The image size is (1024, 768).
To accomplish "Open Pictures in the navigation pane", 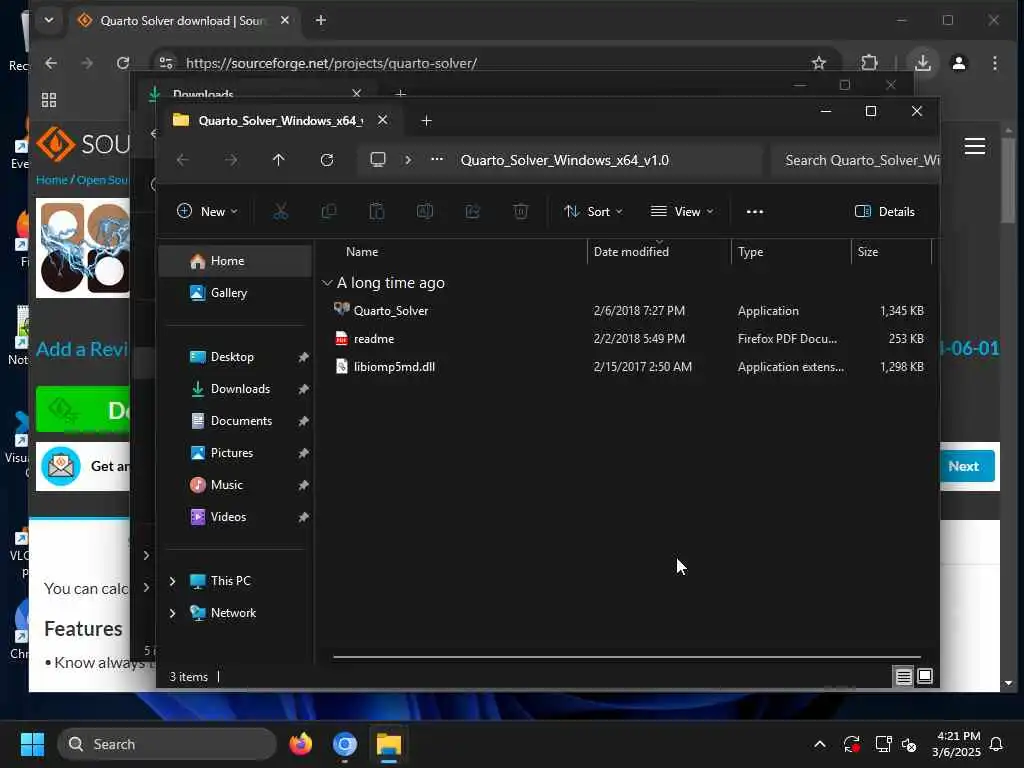I will [235, 453].
